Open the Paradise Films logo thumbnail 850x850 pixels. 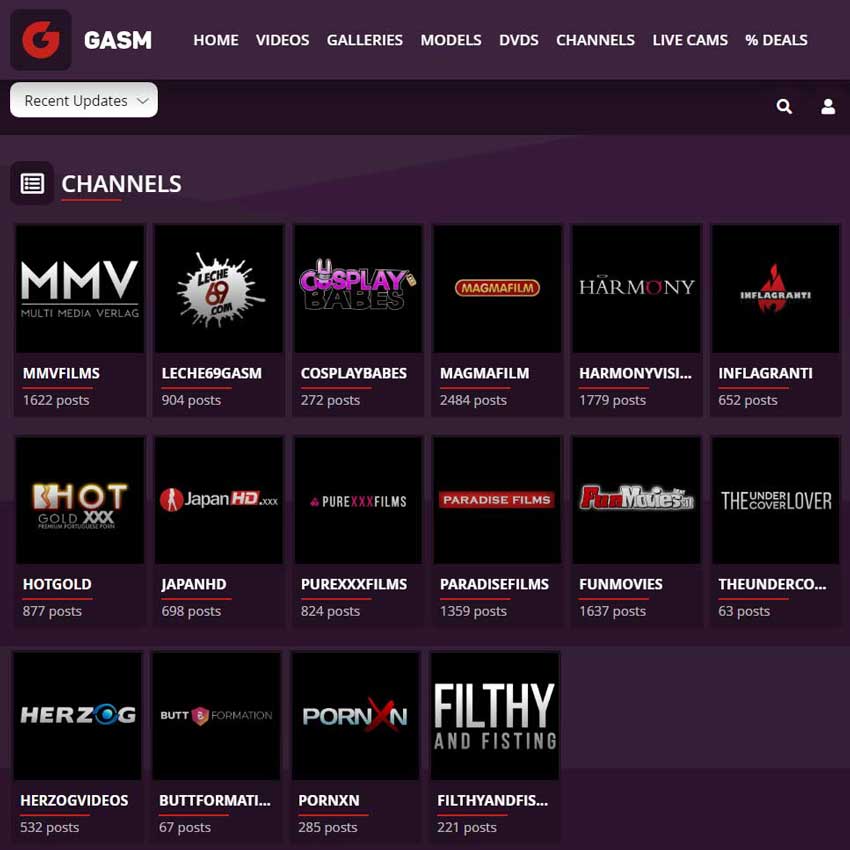click(497, 500)
